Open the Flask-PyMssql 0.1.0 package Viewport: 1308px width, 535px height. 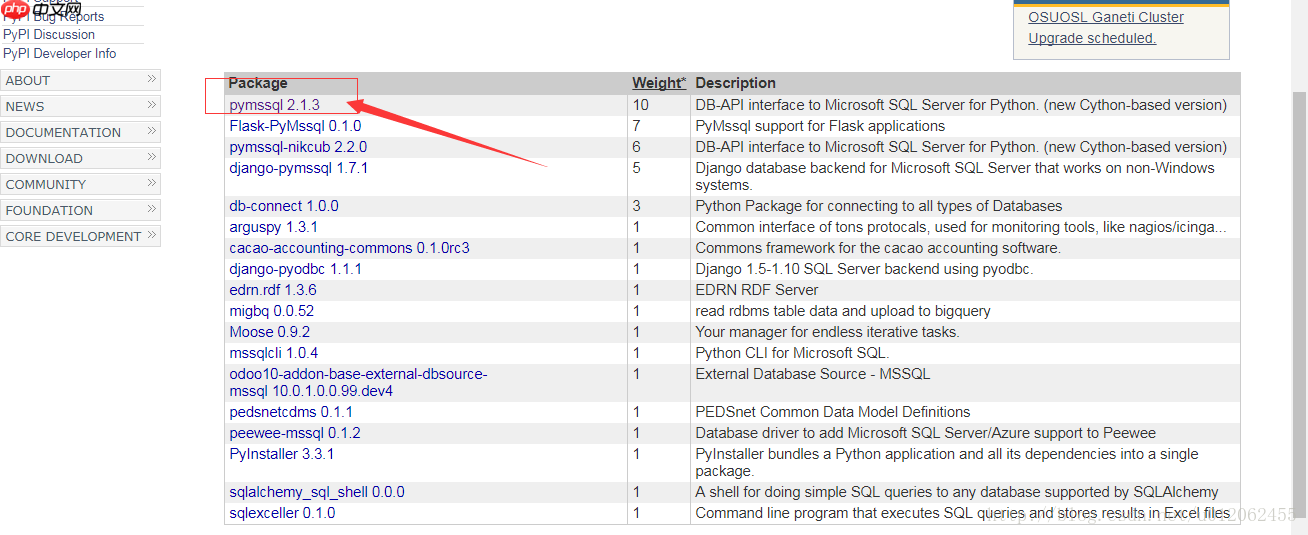point(295,126)
